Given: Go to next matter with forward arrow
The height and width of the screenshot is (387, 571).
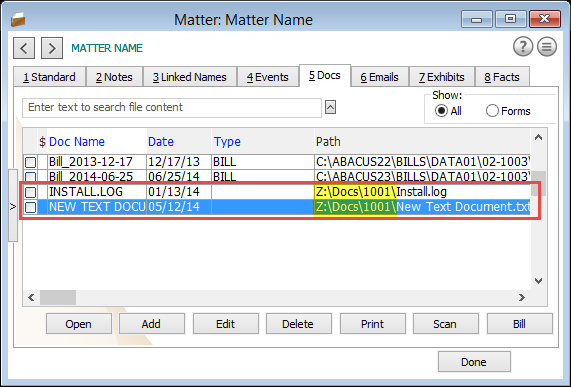Looking at the screenshot, I should (x=52, y=48).
